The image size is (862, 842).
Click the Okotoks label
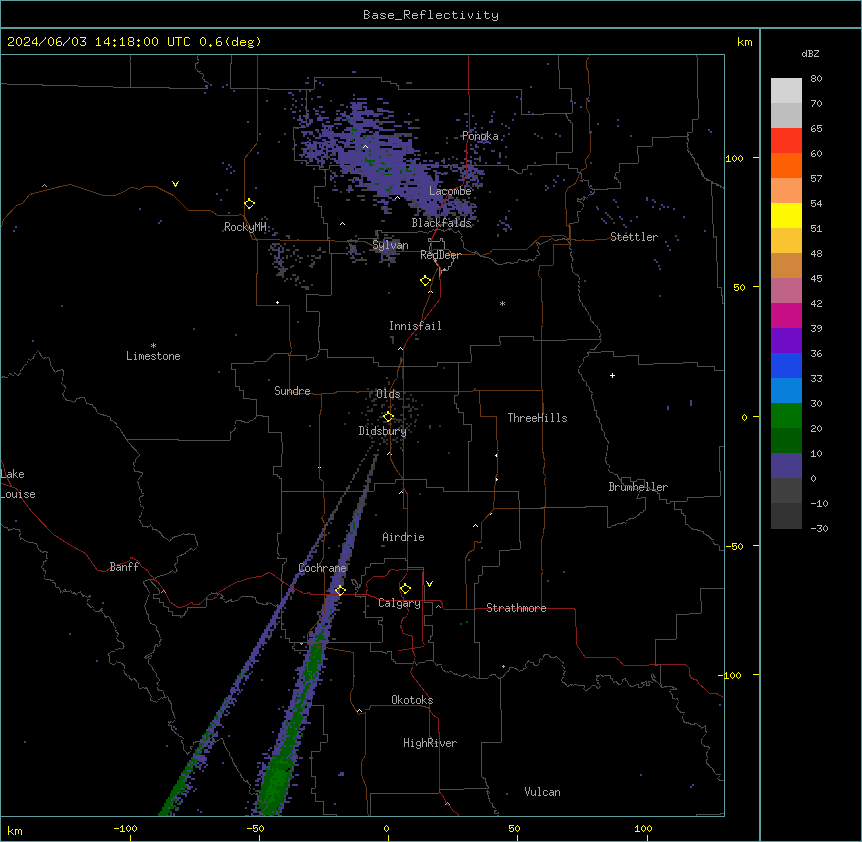pos(412,700)
